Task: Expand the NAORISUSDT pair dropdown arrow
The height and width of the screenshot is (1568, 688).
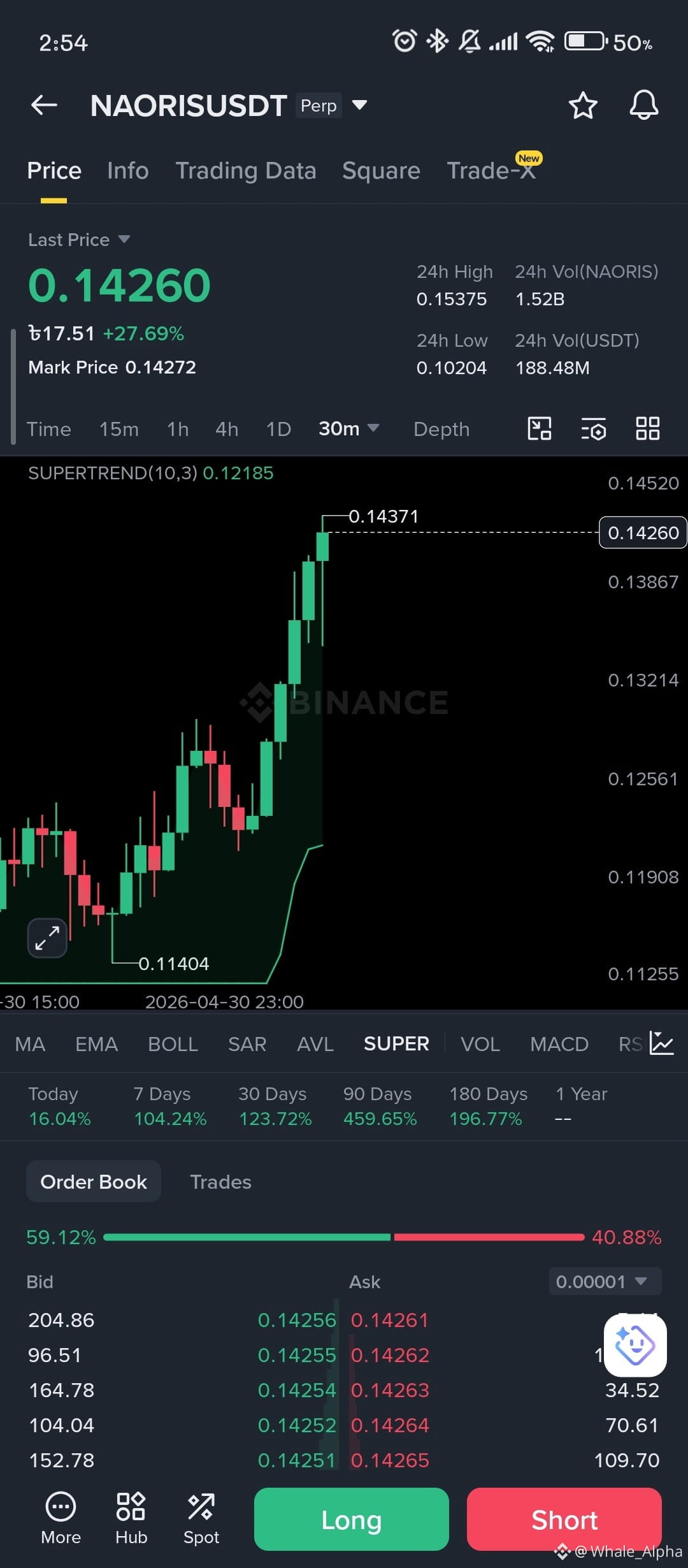Action: (x=359, y=105)
